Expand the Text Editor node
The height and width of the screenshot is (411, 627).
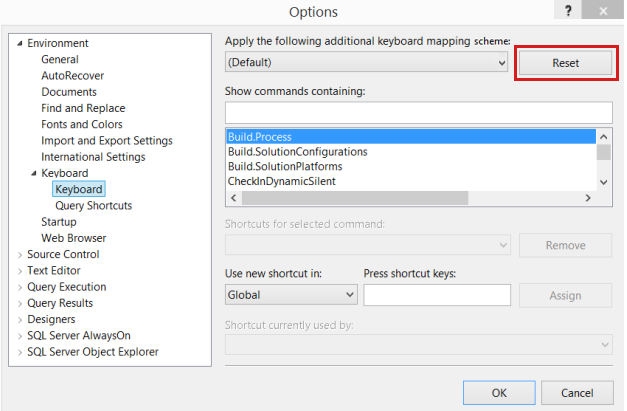(20, 271)
